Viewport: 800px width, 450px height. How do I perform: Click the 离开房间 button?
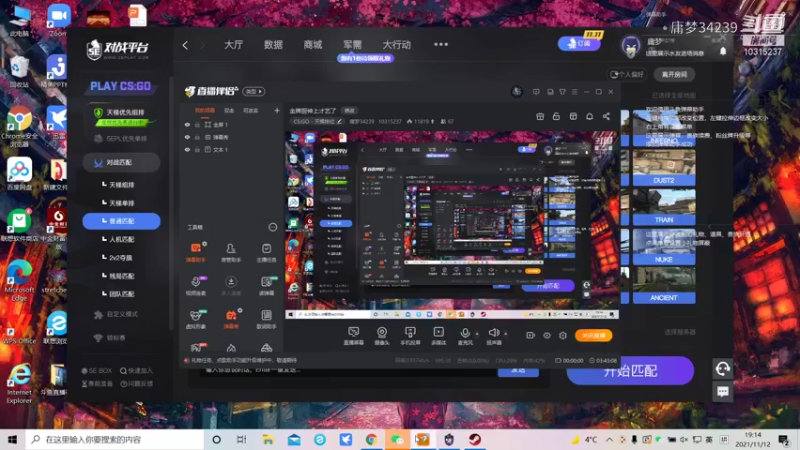pos(674,74)
